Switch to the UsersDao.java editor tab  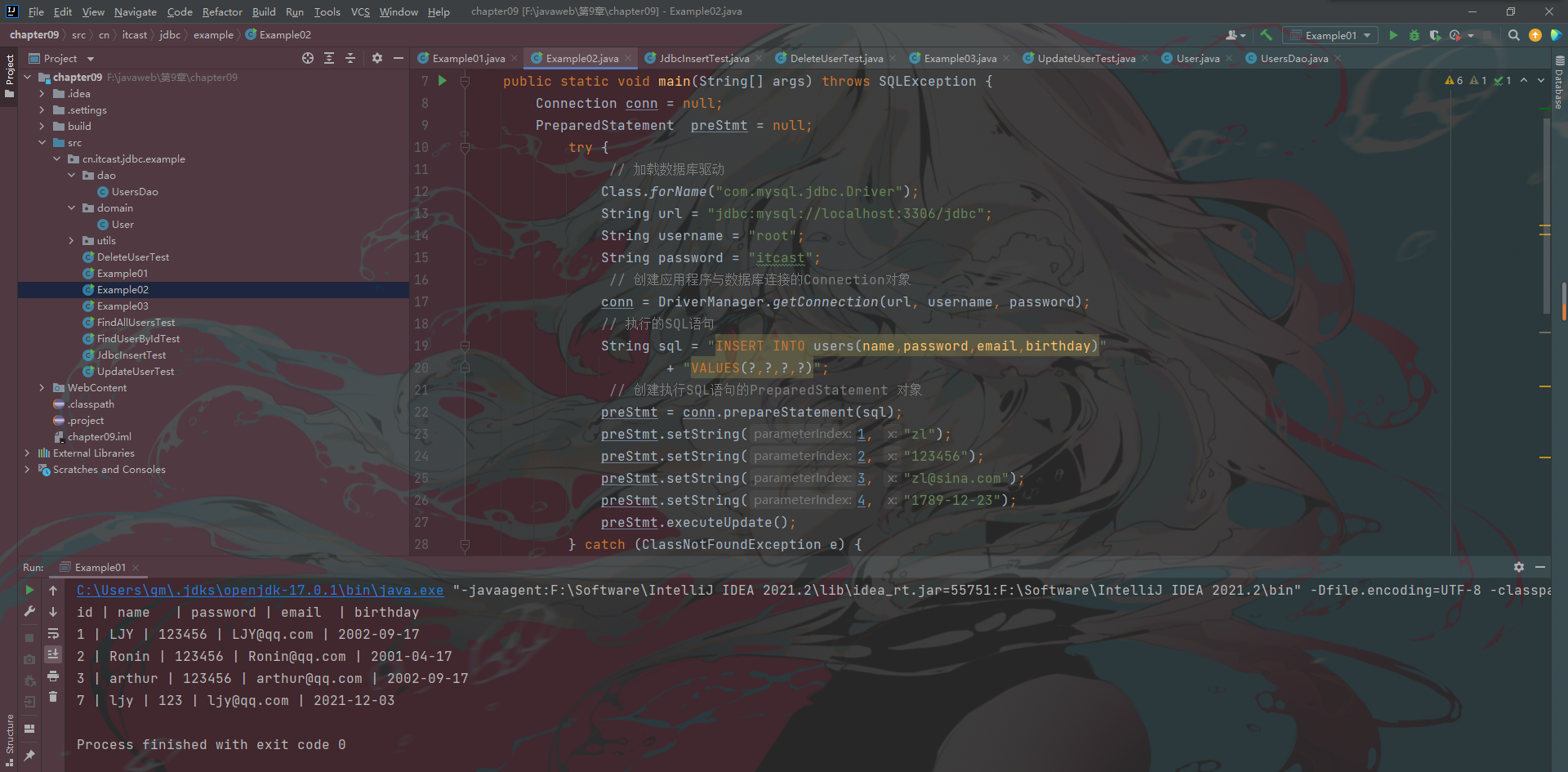pyautogui.click(x=1292, y=58)
